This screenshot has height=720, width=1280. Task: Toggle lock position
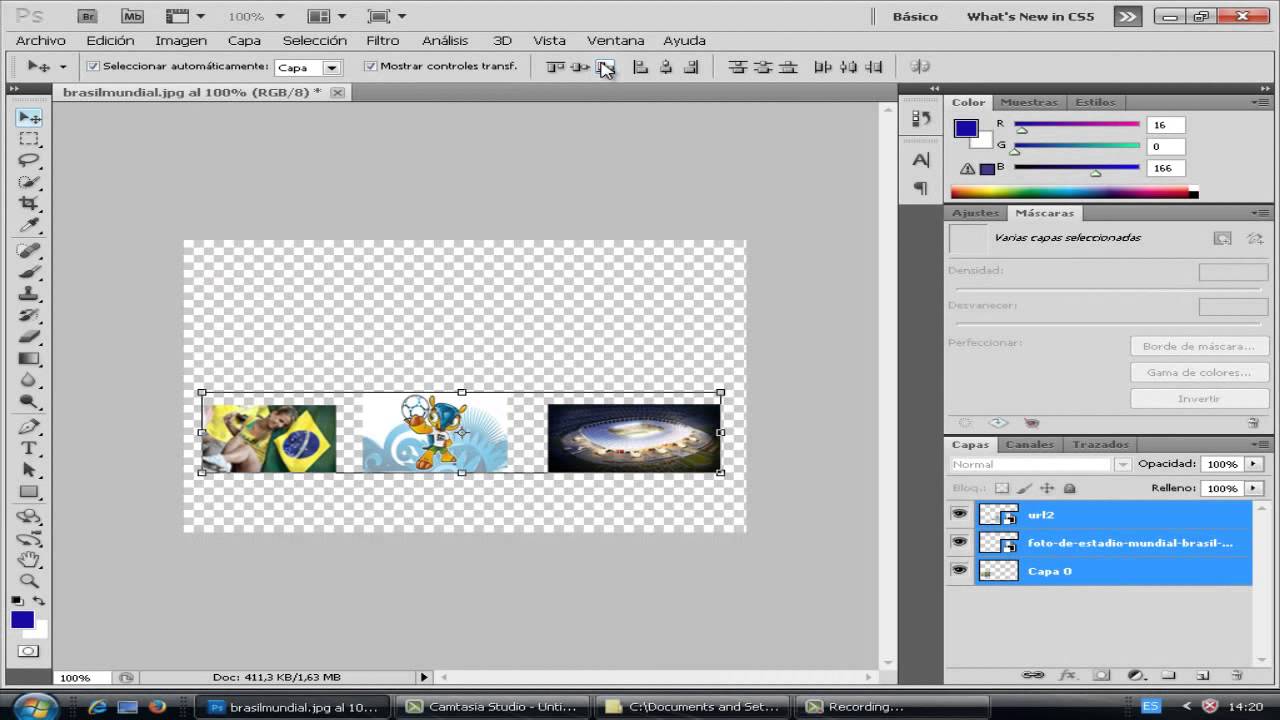[1047, 488]
